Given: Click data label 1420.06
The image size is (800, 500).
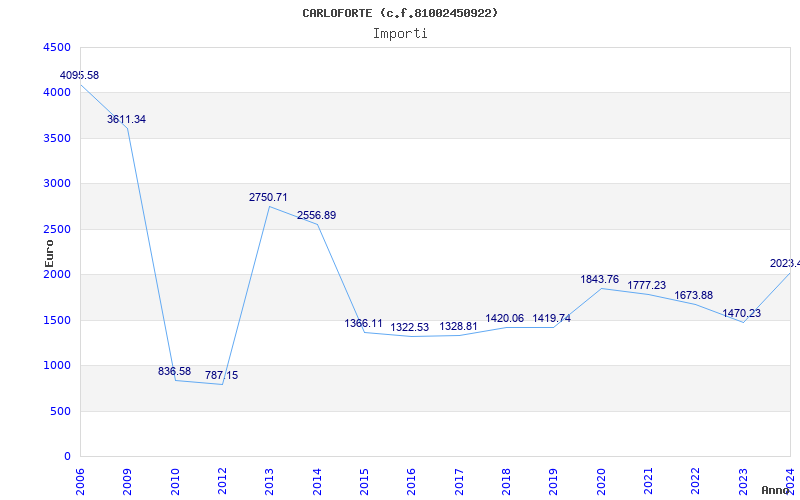Looking at the screenshot, I should click(505, 319).
